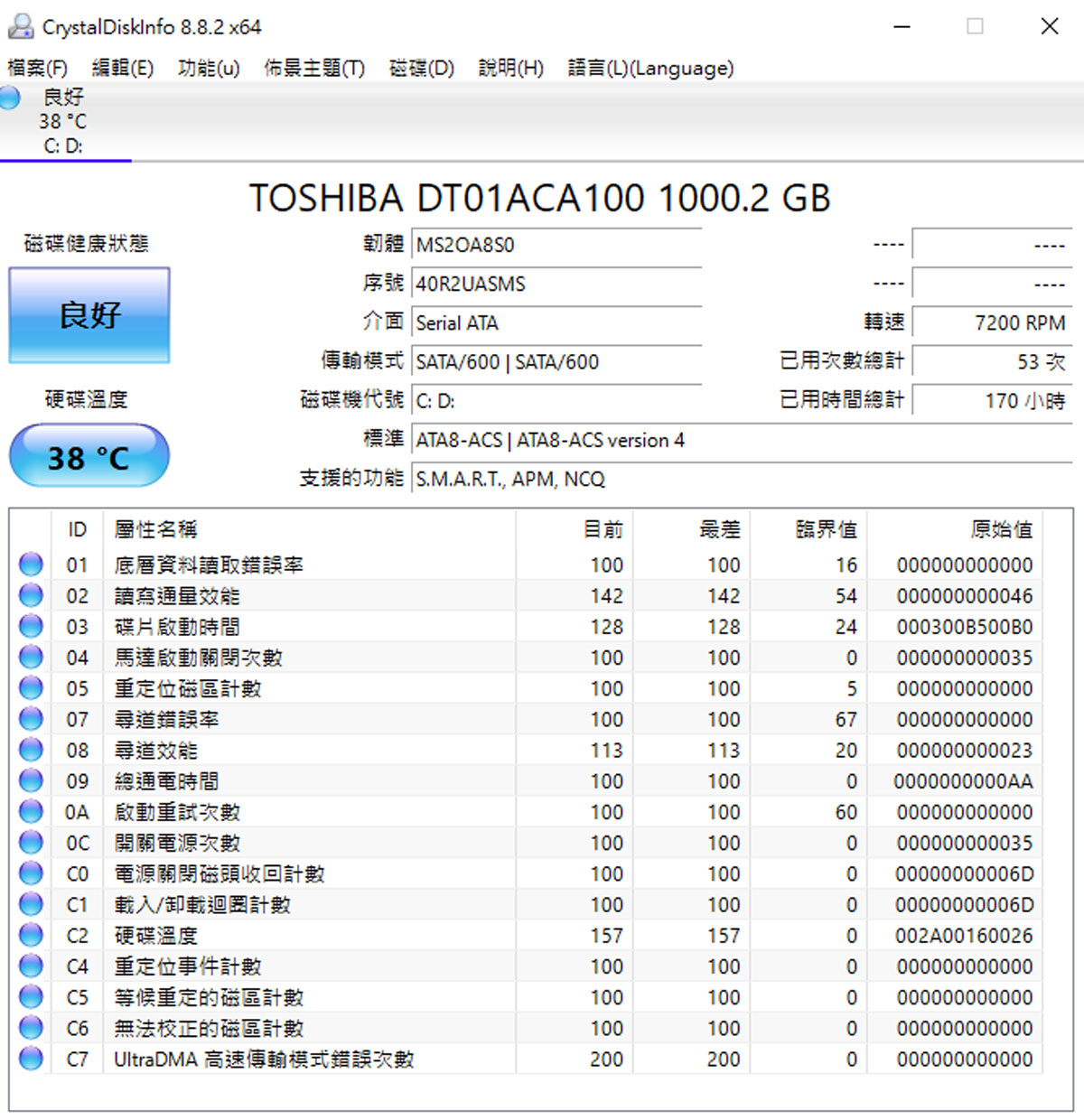Close the CrystalDiskInfo window
The width and height of the screenshot is (1084, 1120).
[x=1050, y=26]
